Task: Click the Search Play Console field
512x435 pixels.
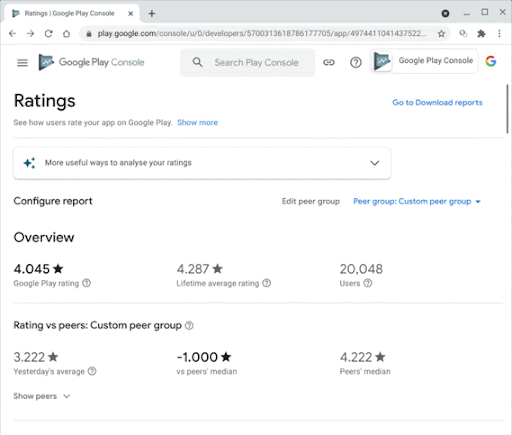Action: [x=247, y=62]
